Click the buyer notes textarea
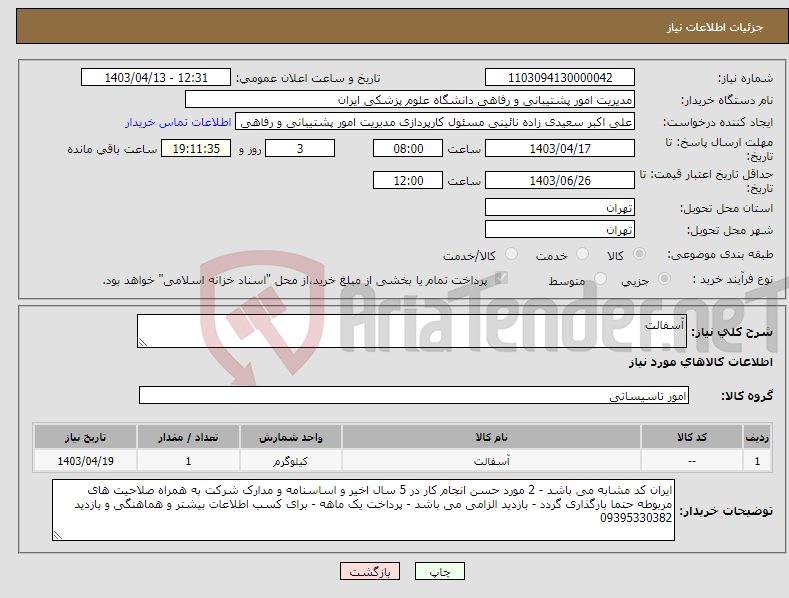Image resolution: width=789 pixels, height=598 pixels. (363, 510)
